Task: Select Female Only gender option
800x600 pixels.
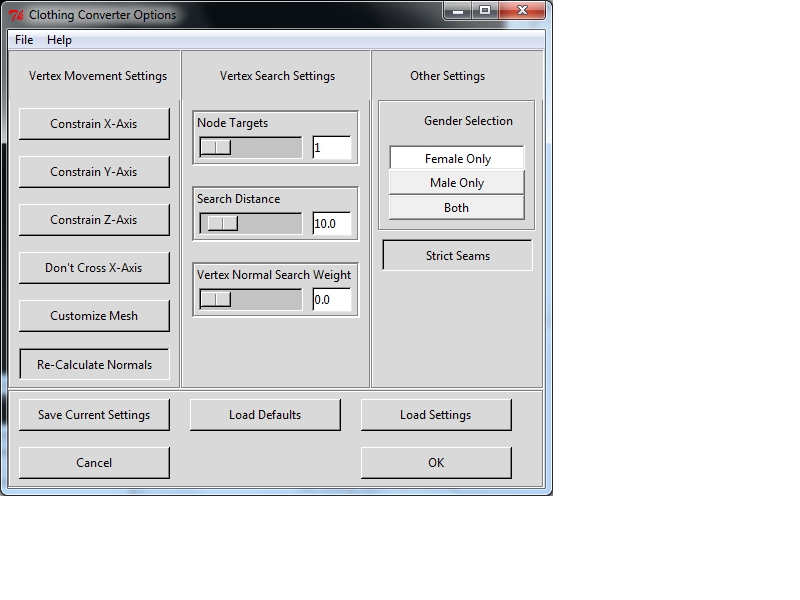Action: 457,158
